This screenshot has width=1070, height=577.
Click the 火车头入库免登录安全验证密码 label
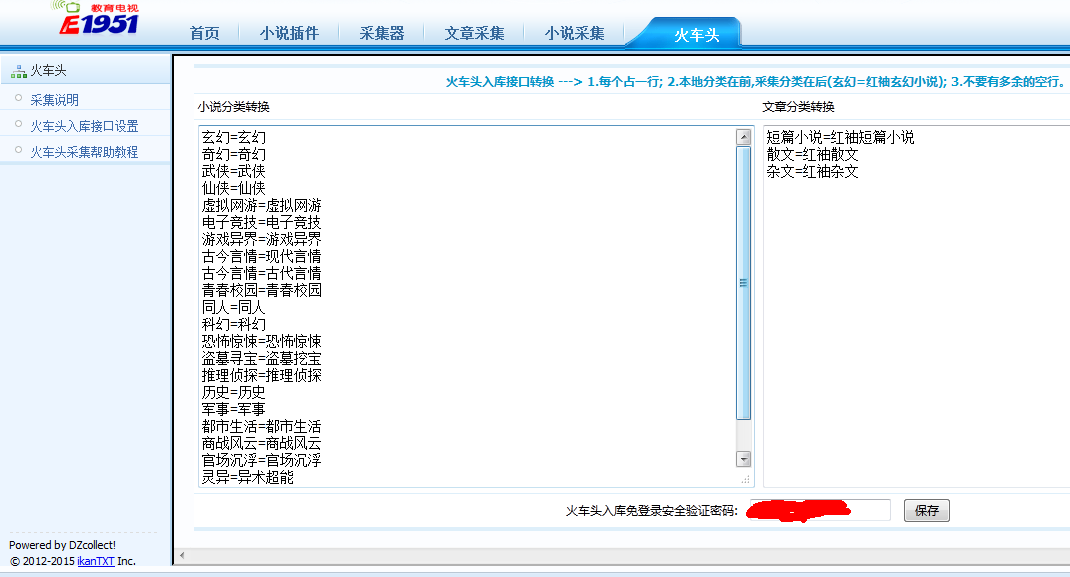coord(652,511)
